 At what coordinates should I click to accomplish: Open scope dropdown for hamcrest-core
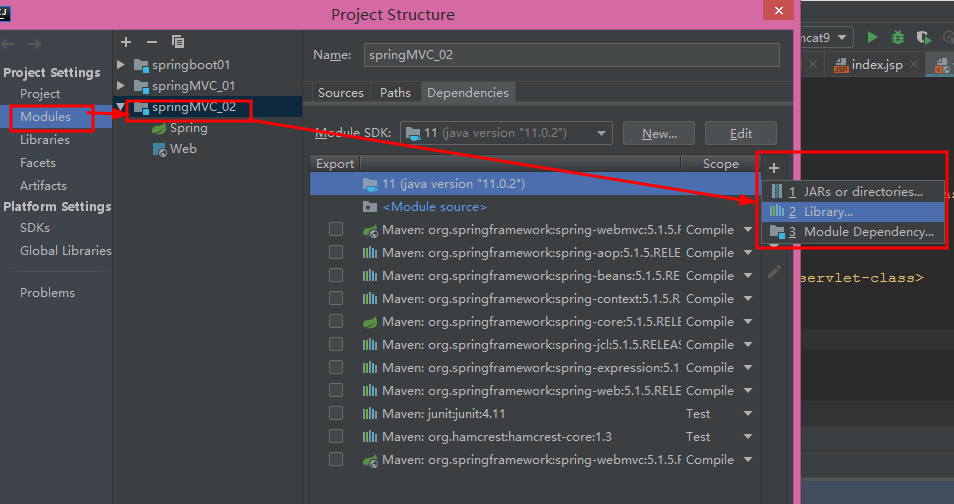pyautogui.click(x=748, y=436)
